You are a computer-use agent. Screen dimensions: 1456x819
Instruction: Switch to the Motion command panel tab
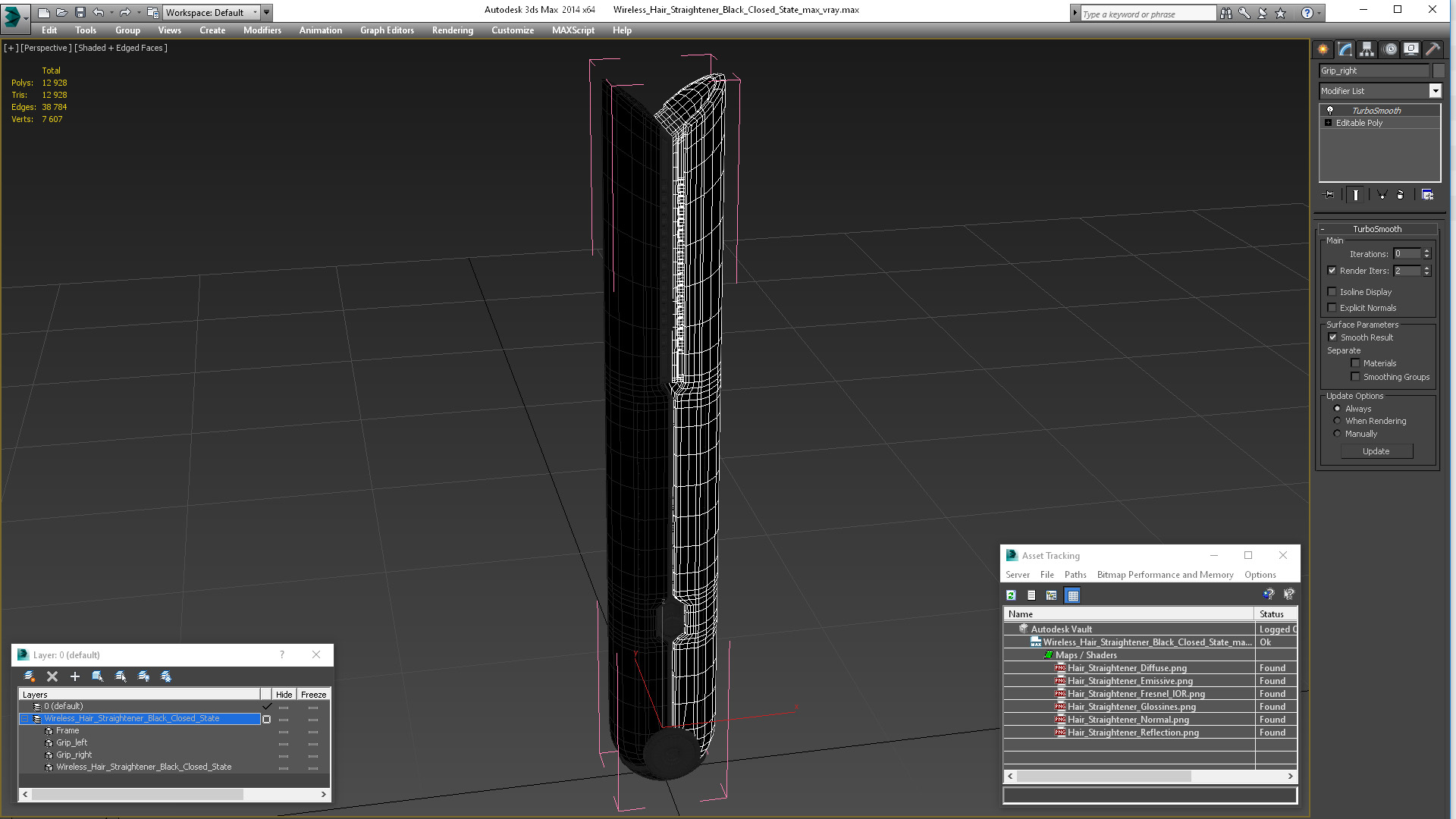click(x=1390, y=49)
